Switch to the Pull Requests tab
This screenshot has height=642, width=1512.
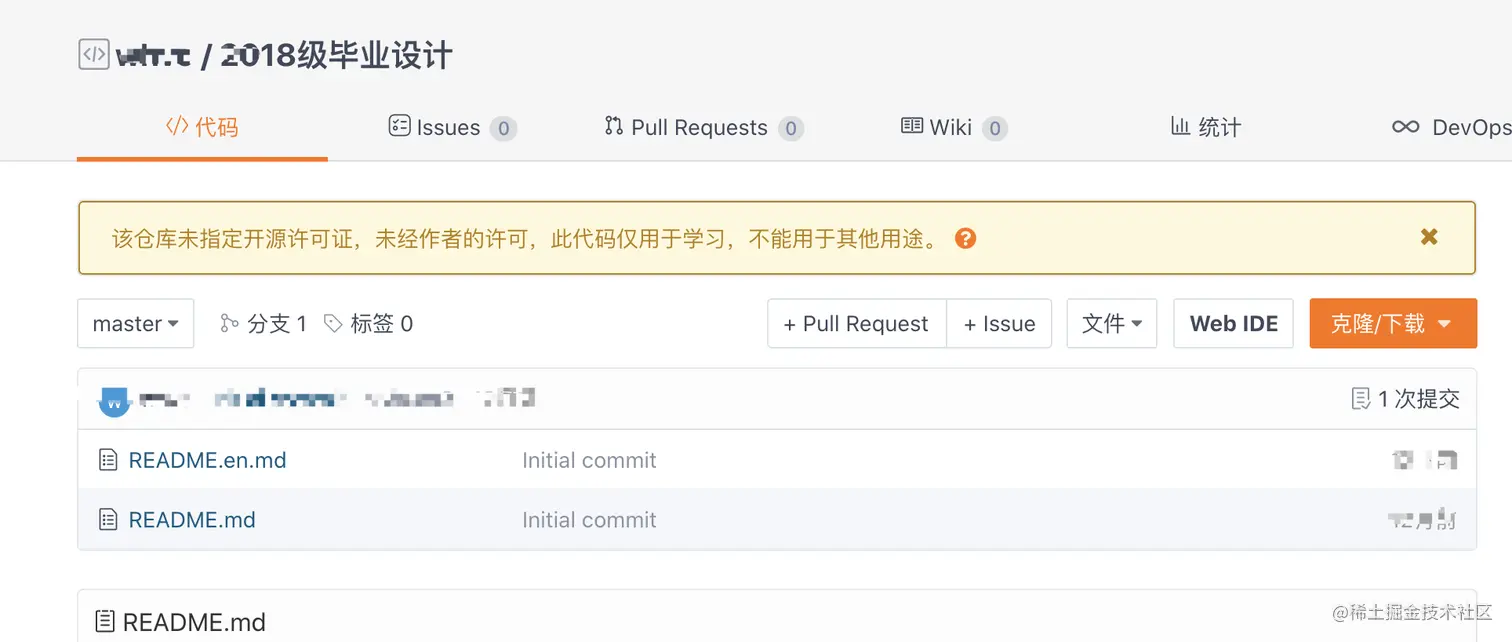[x=702, y=128]
